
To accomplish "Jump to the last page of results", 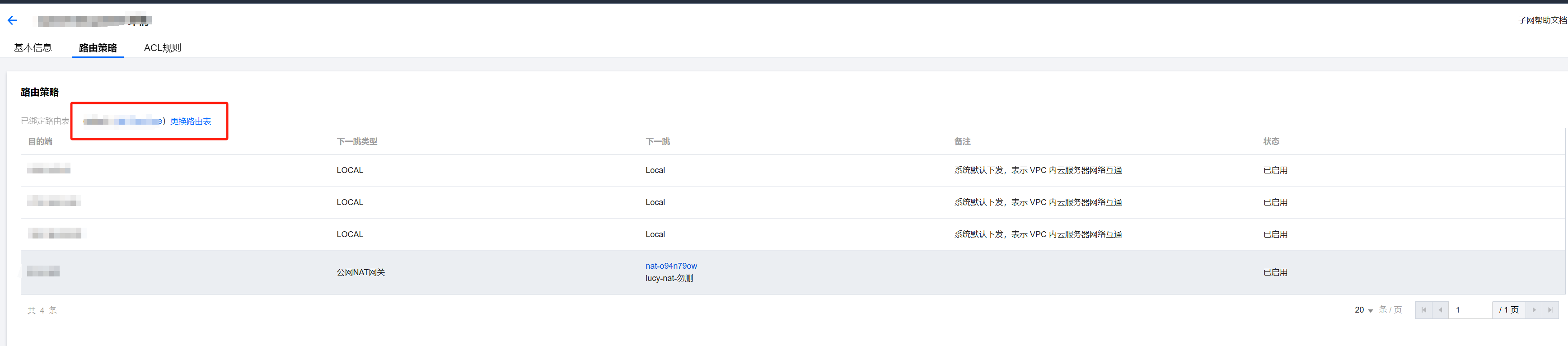I will (x=1550, y=310).
